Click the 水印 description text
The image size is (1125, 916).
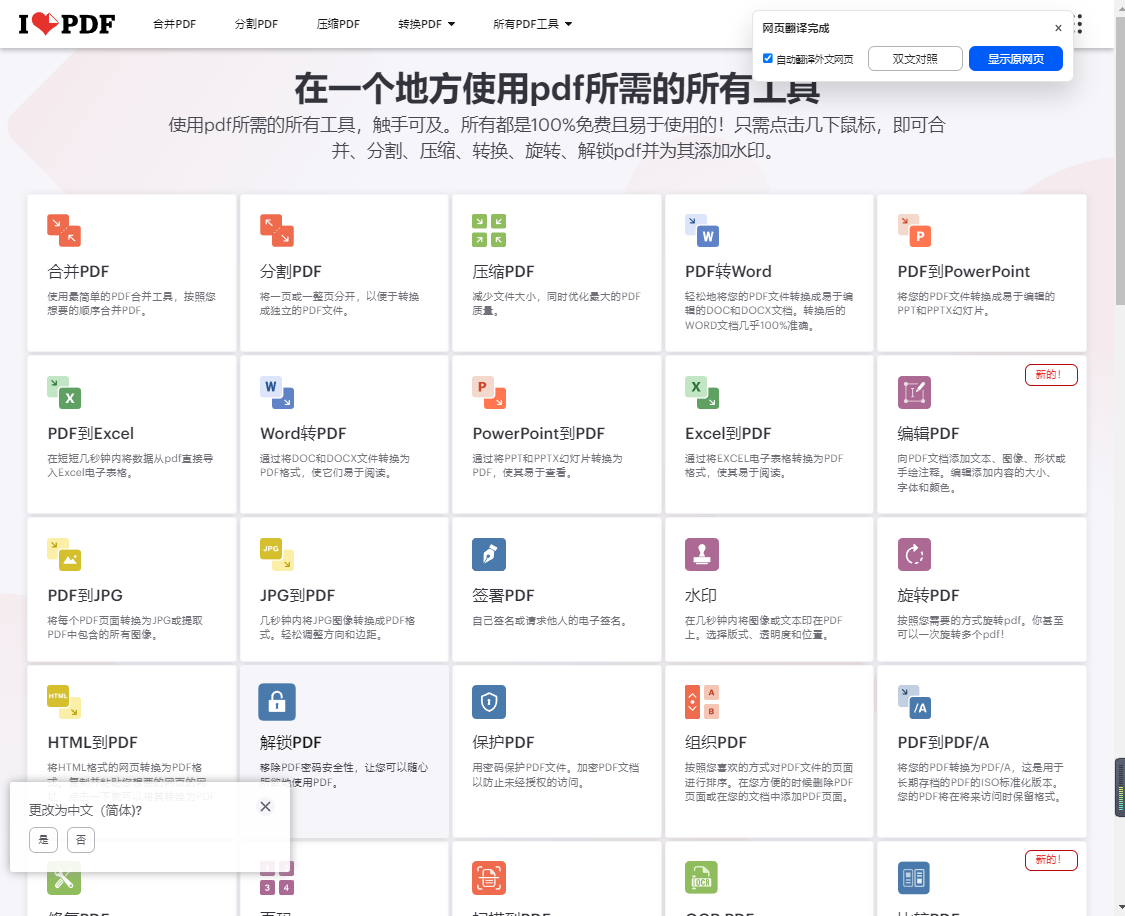click(763, 627)
